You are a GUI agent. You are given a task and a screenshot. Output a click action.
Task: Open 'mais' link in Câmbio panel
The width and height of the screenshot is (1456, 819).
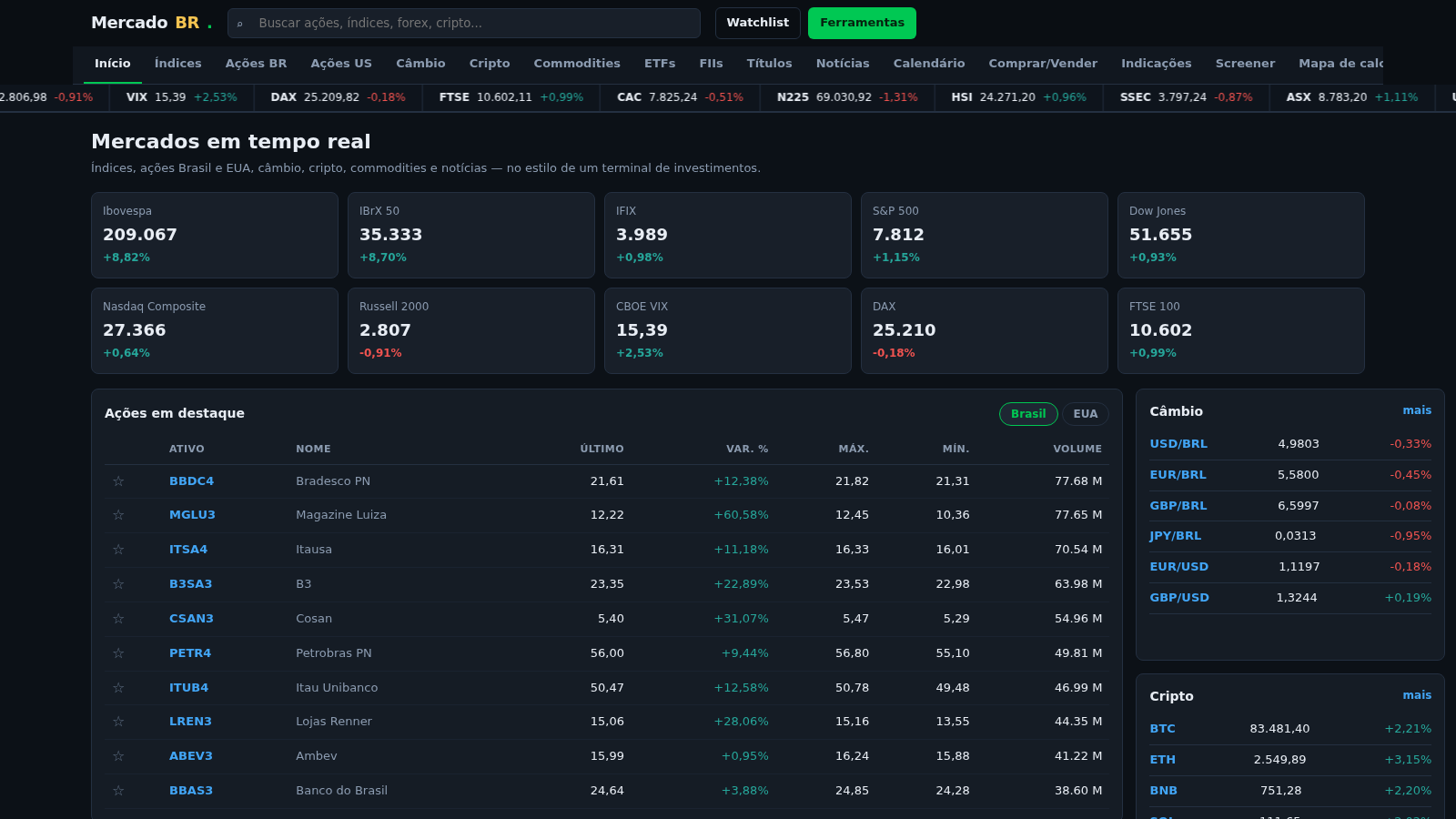coord(1417,410)
